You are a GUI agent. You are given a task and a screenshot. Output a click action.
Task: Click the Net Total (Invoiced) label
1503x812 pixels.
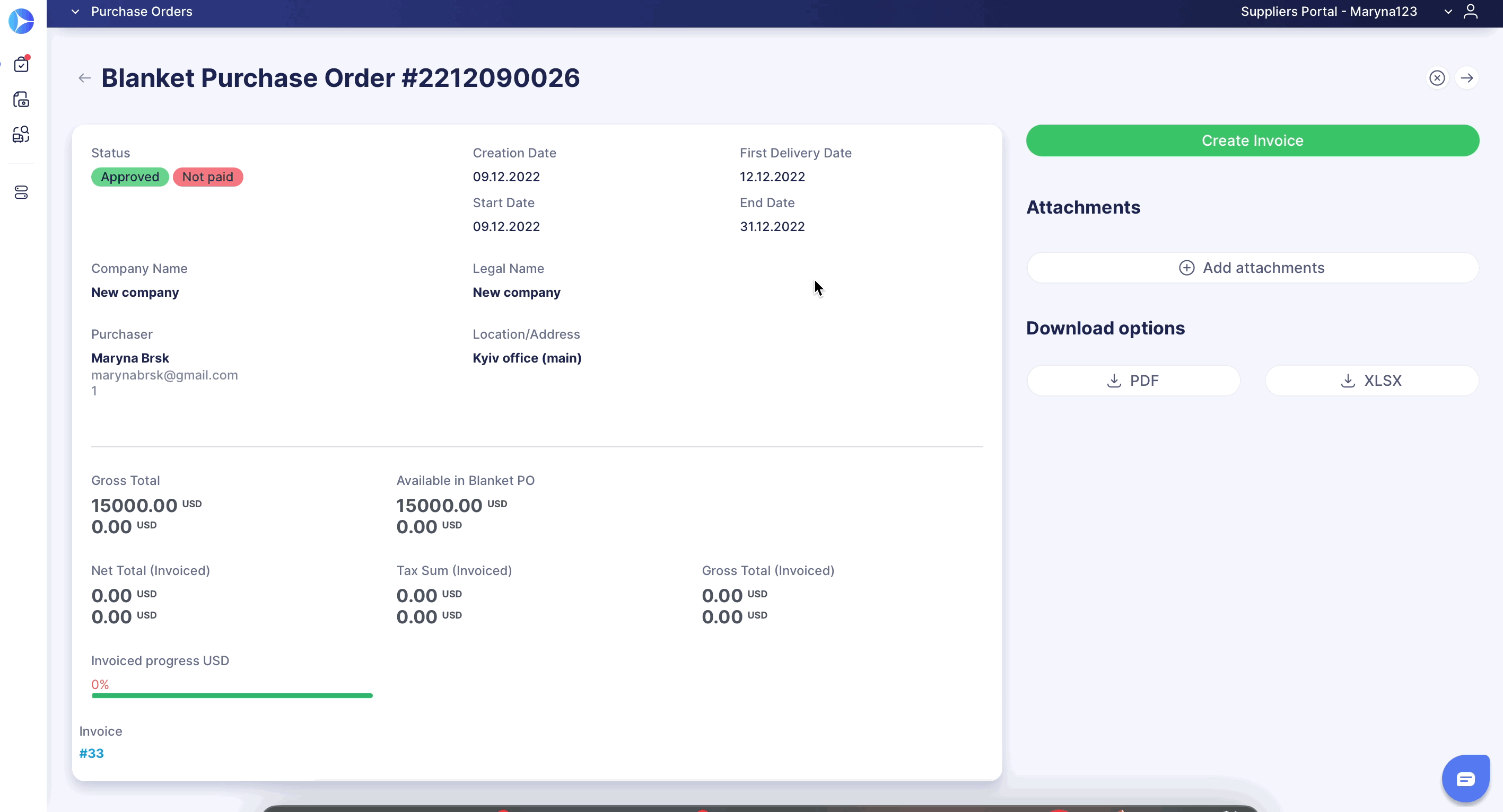click(151, 571)
